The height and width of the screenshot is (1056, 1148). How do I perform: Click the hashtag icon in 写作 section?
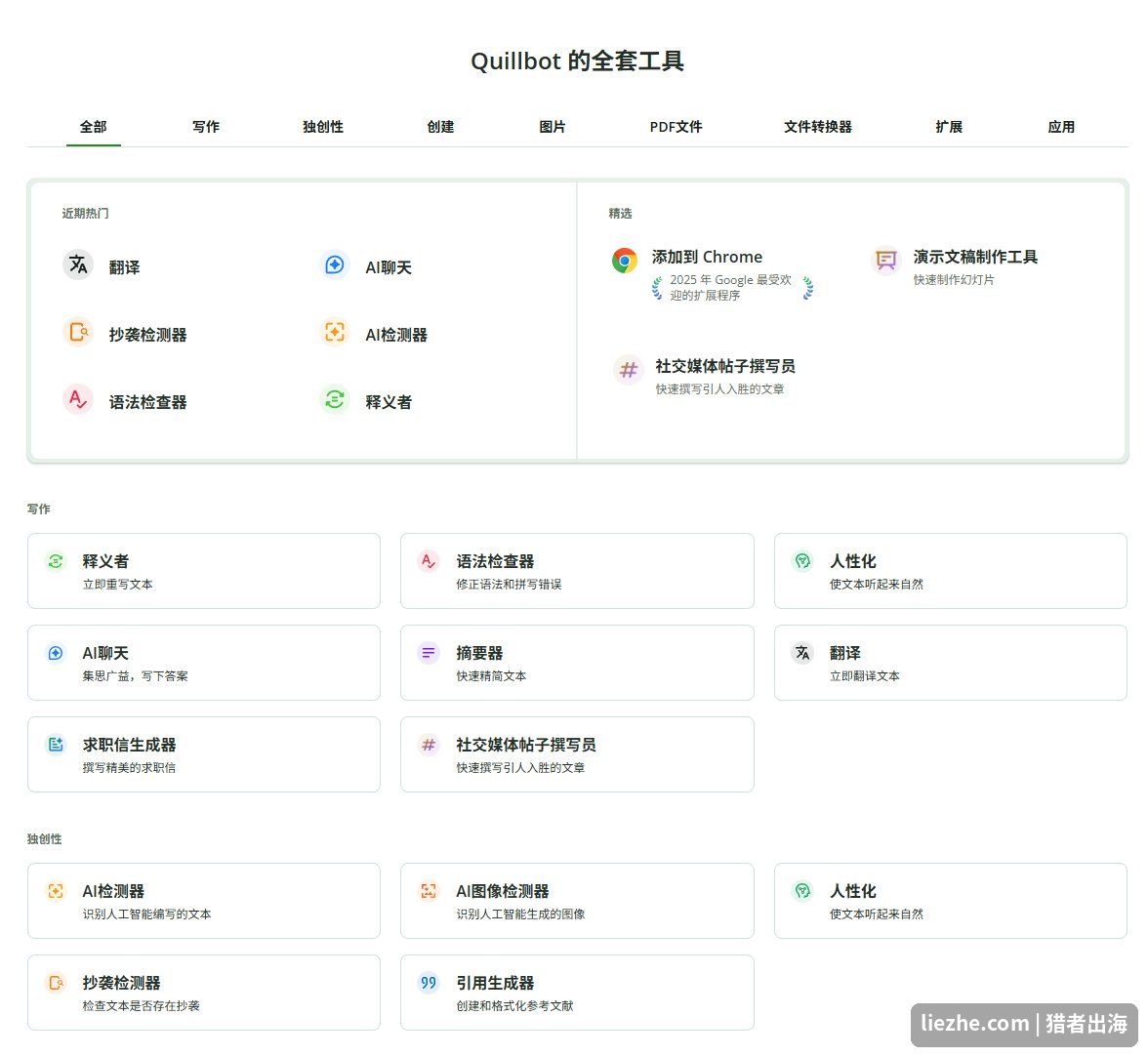[429, 745]
